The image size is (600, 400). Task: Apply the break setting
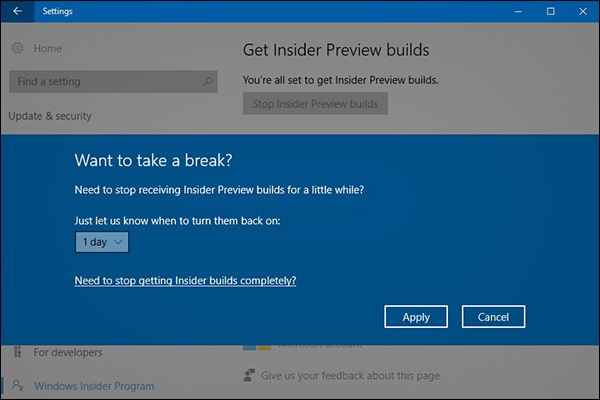click(416, 317)
